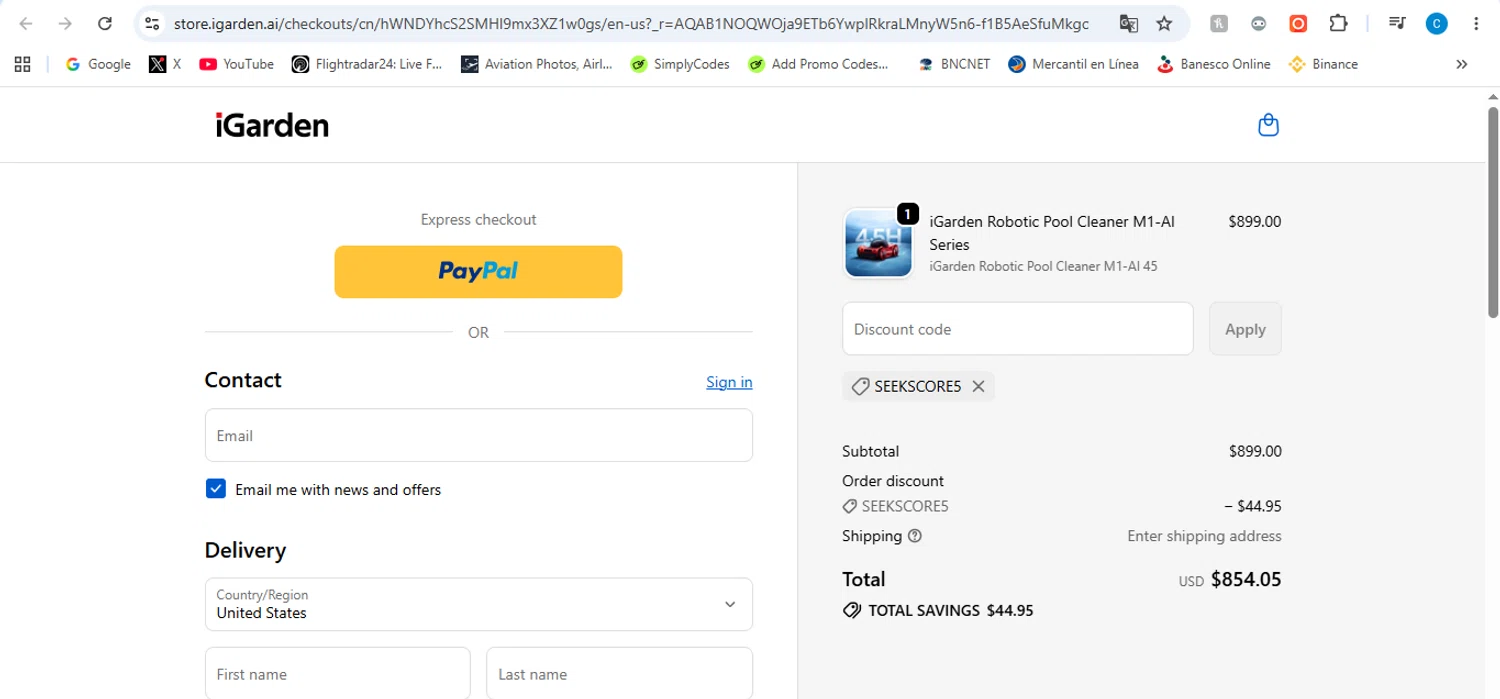Screen dimensions: 1500x699
Task: Click the gray letter extension icon
Action: click(x=1219, y=23)
